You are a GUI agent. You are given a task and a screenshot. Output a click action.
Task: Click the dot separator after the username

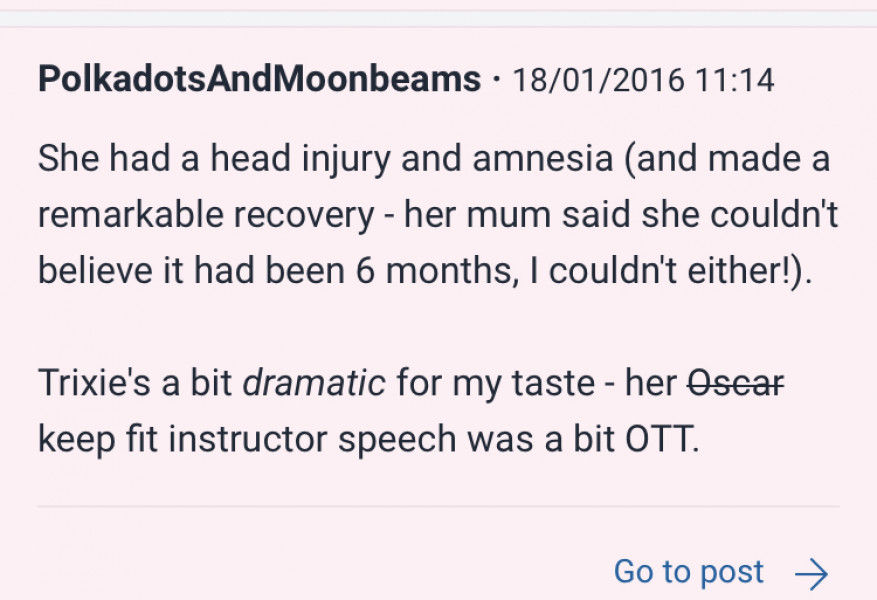497,80
